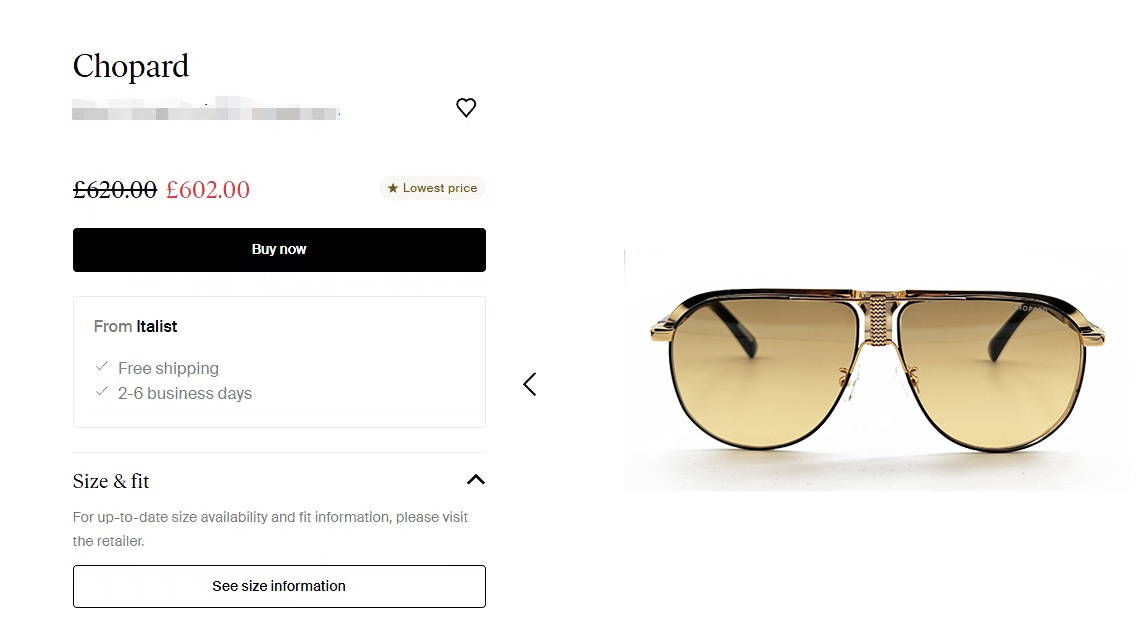Viewport: 1147px width, 621px height.
Task: Click the 2-6 business days text
Action: point(185,393)
